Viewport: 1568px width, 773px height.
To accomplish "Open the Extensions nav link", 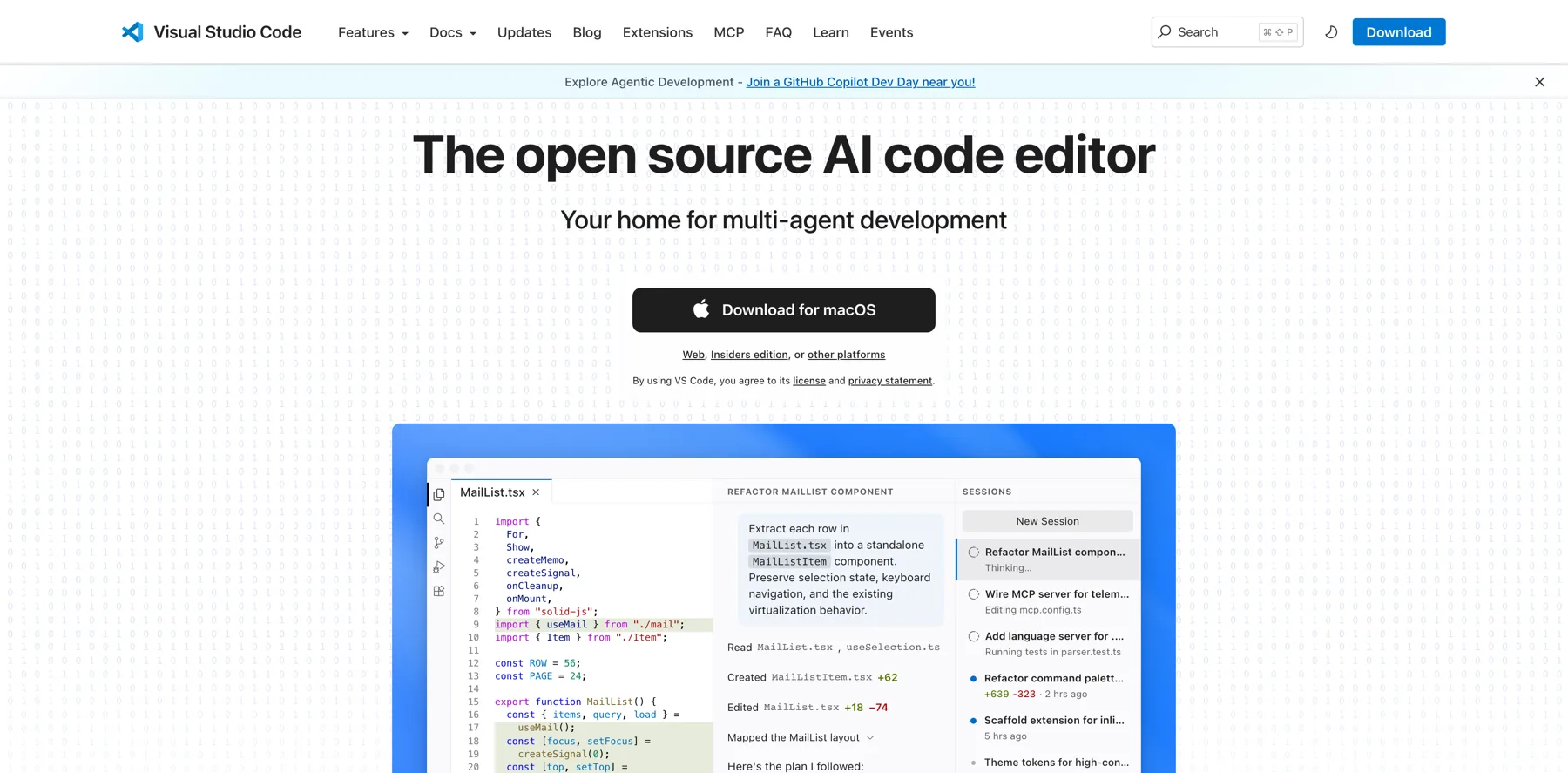I will 658,32.
